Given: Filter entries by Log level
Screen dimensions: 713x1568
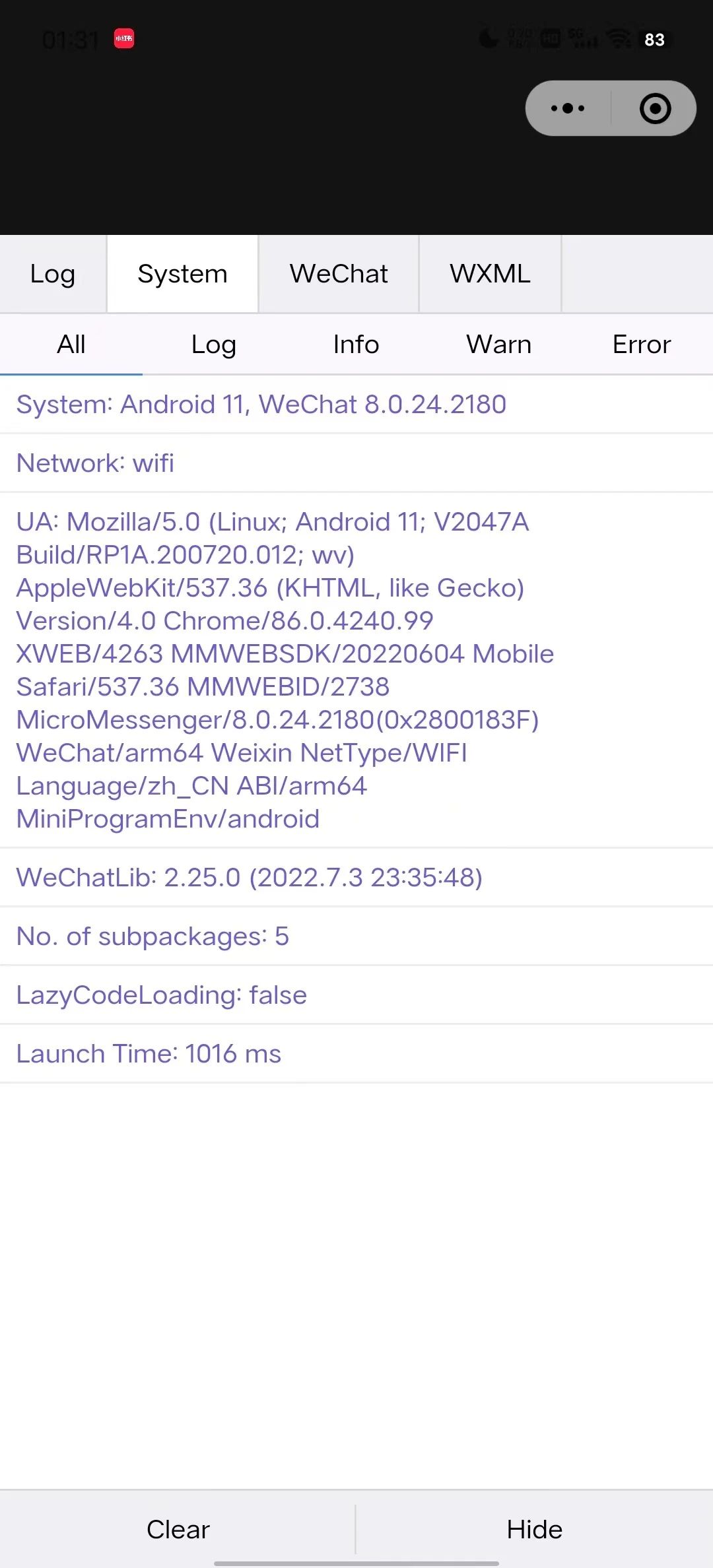Looking at the screenshot, I should [x=214, y=344].
